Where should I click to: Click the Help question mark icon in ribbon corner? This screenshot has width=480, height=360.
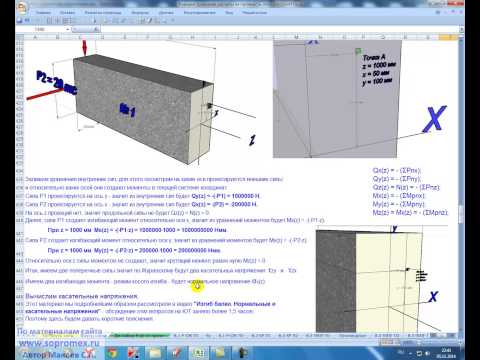(438, 12)
